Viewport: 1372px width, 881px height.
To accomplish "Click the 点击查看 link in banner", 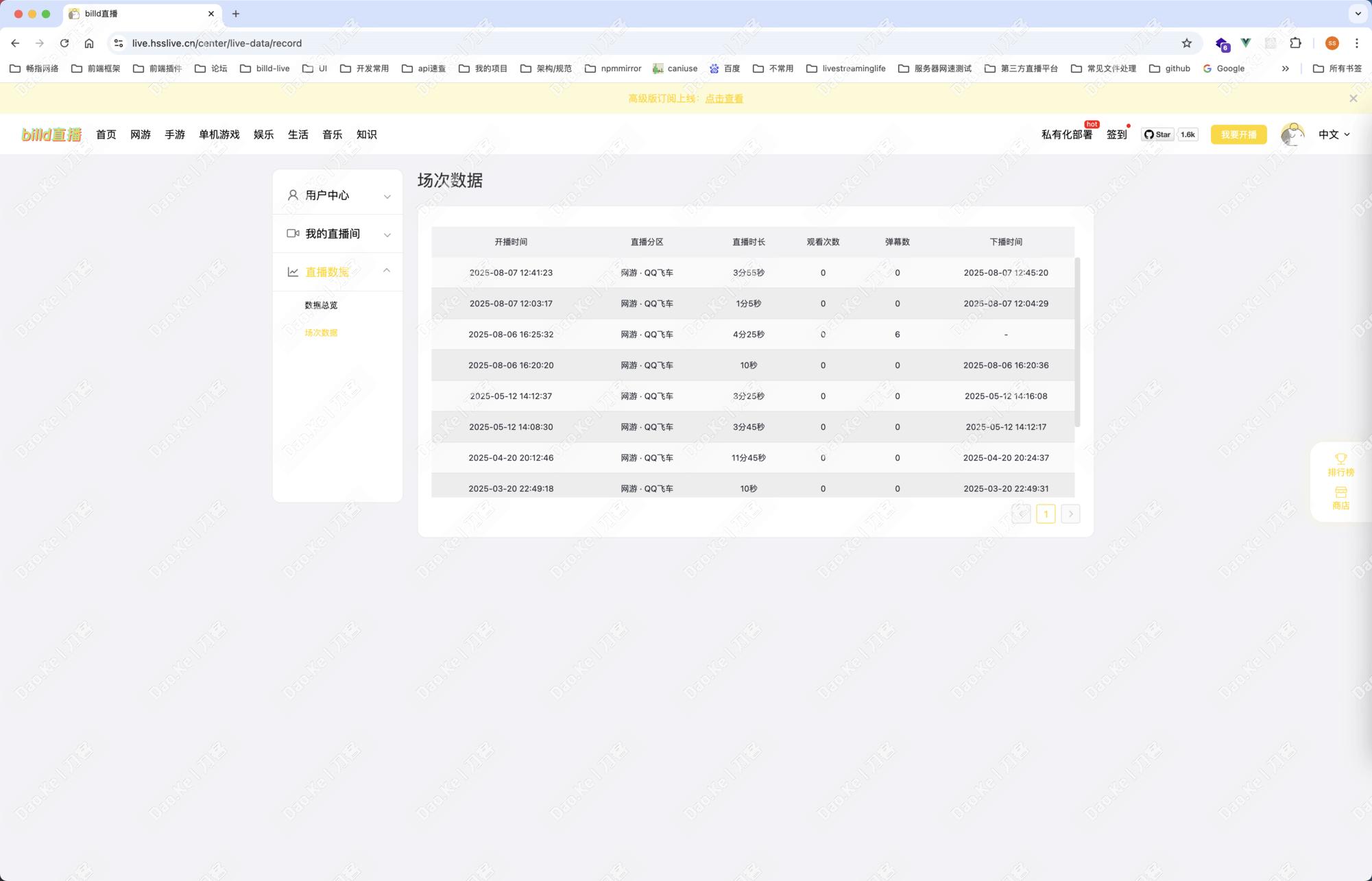I will (724, 99).
